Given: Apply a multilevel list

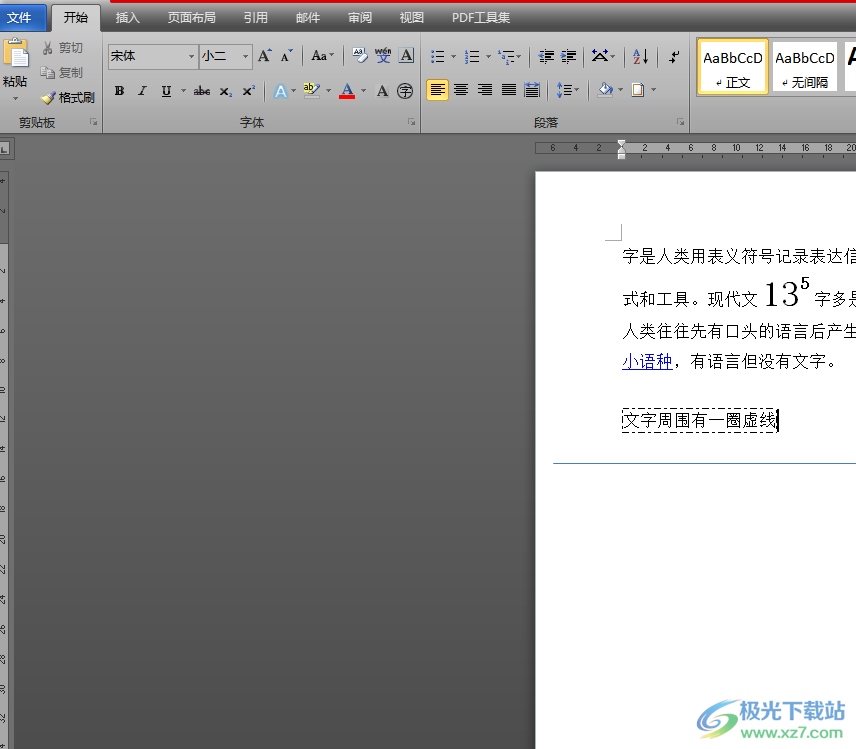Looking at the screenshot, I should (x=507, y=56).
